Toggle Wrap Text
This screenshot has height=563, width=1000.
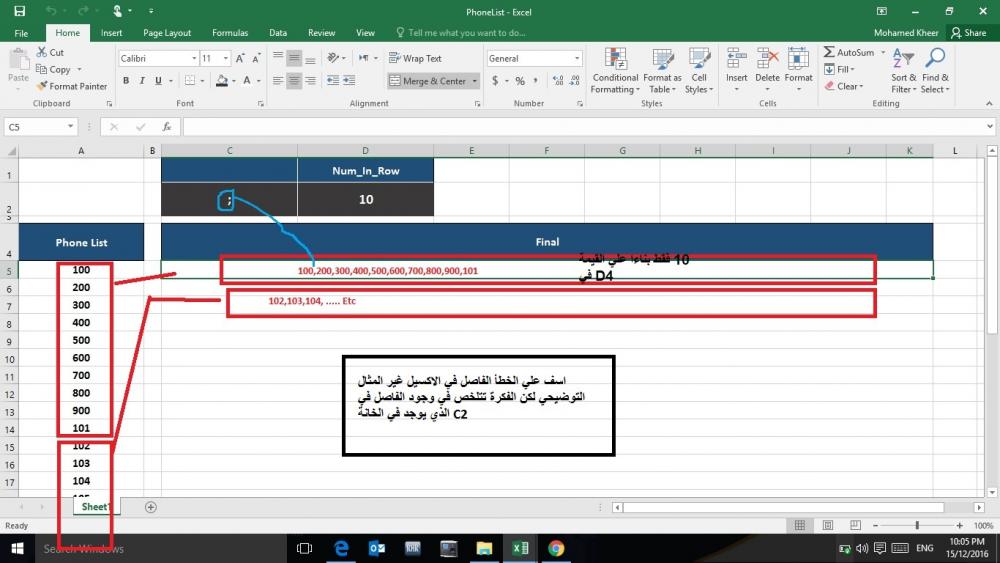tap(415, 58)
